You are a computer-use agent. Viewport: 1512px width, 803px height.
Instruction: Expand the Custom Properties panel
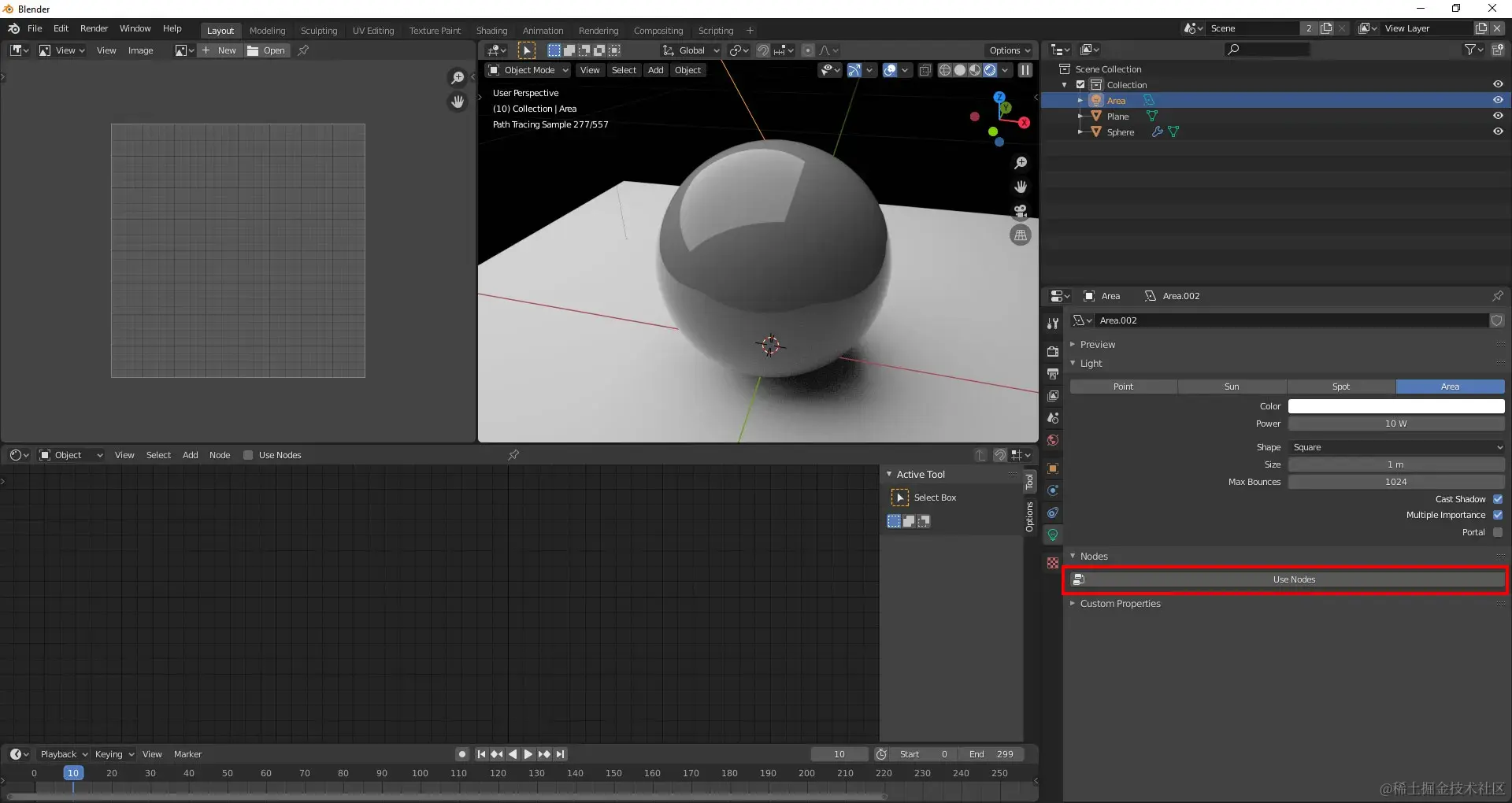1120,604
